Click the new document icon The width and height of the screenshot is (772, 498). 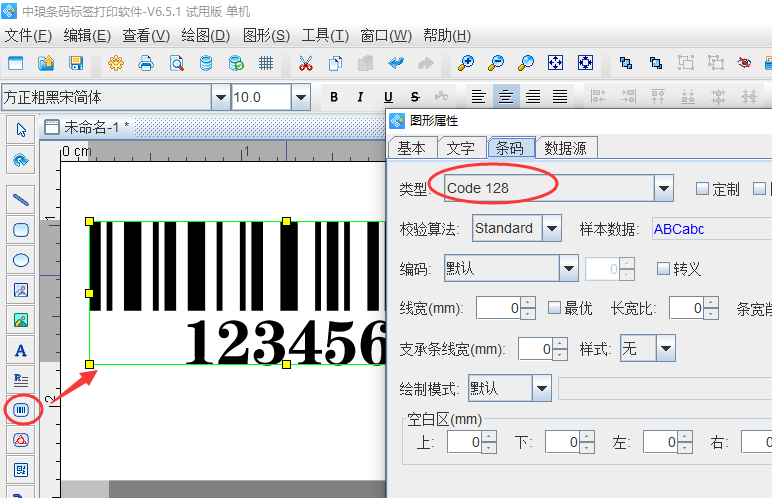[16, 63]
